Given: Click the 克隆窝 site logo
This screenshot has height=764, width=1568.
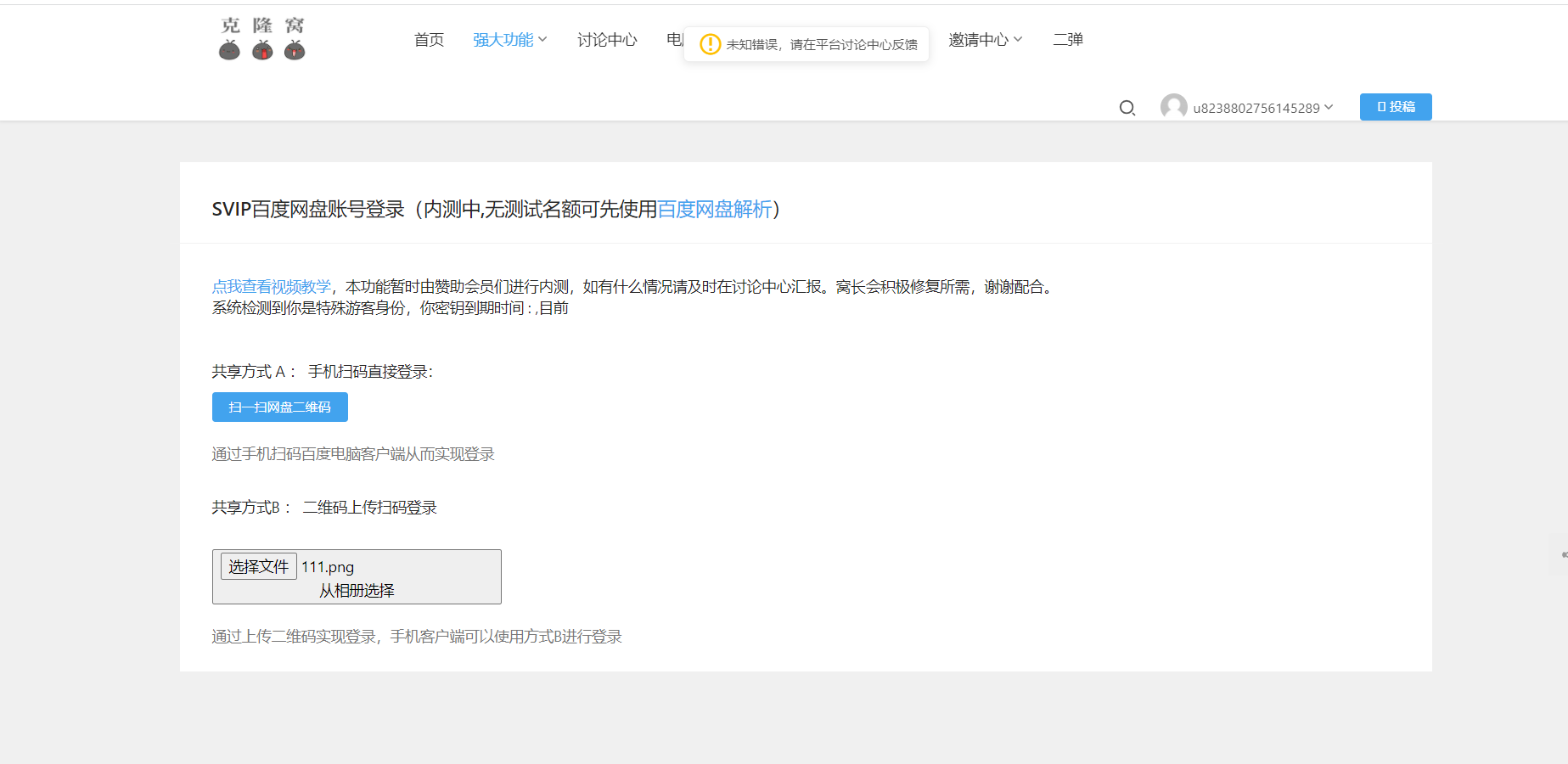Looking at the screenshot, I should point(261,39).
